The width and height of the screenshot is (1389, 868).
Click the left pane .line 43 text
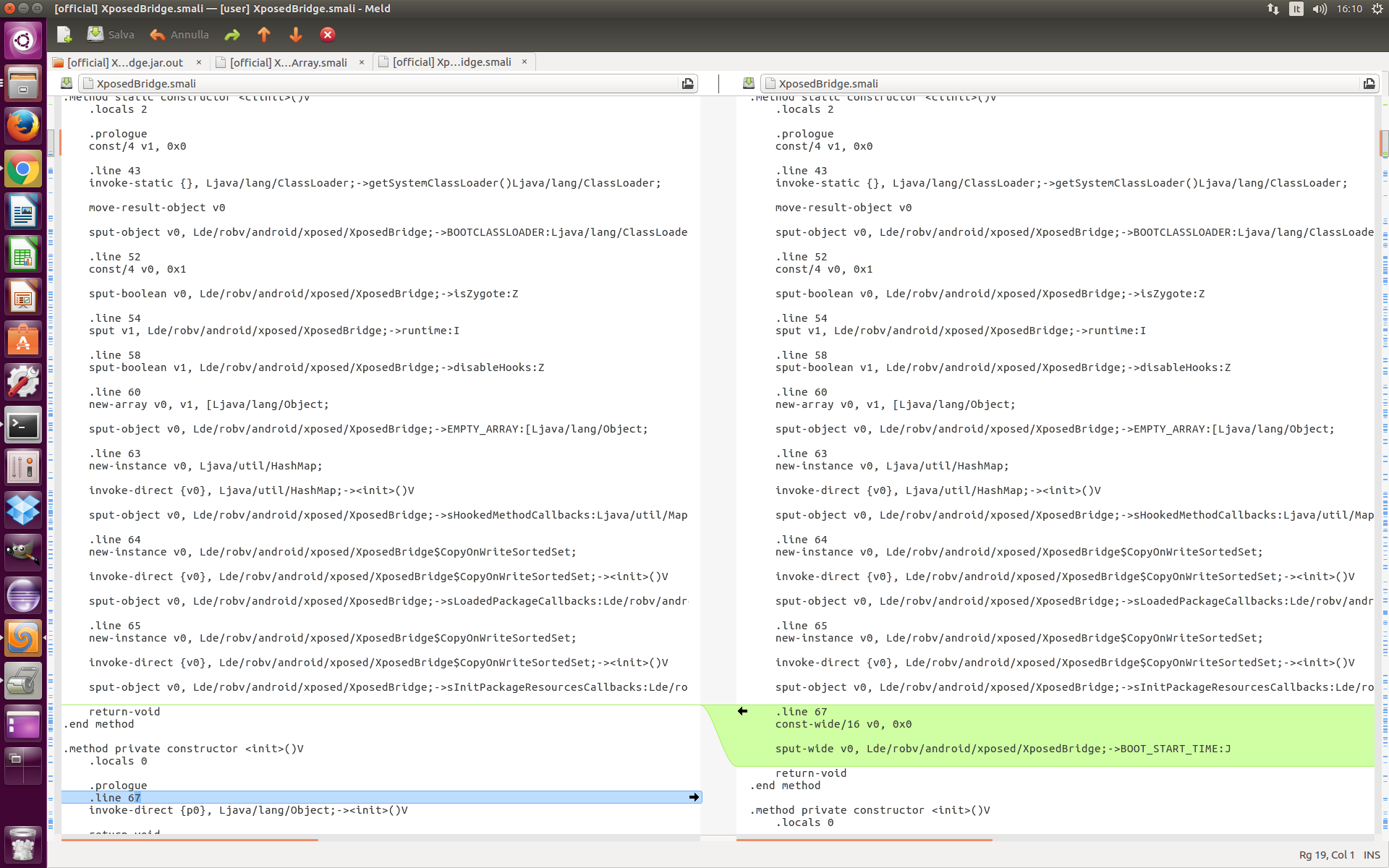[x=114, y=171]
